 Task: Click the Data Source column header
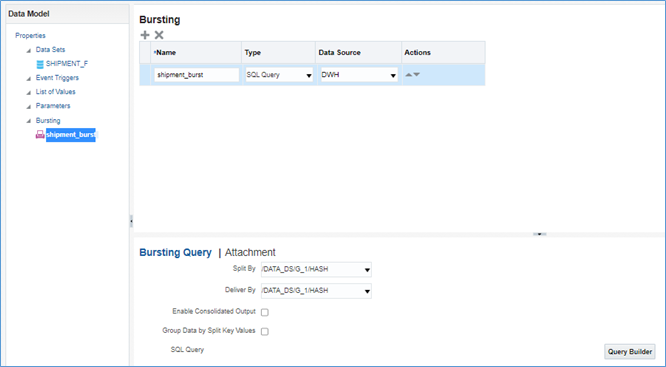358,53
